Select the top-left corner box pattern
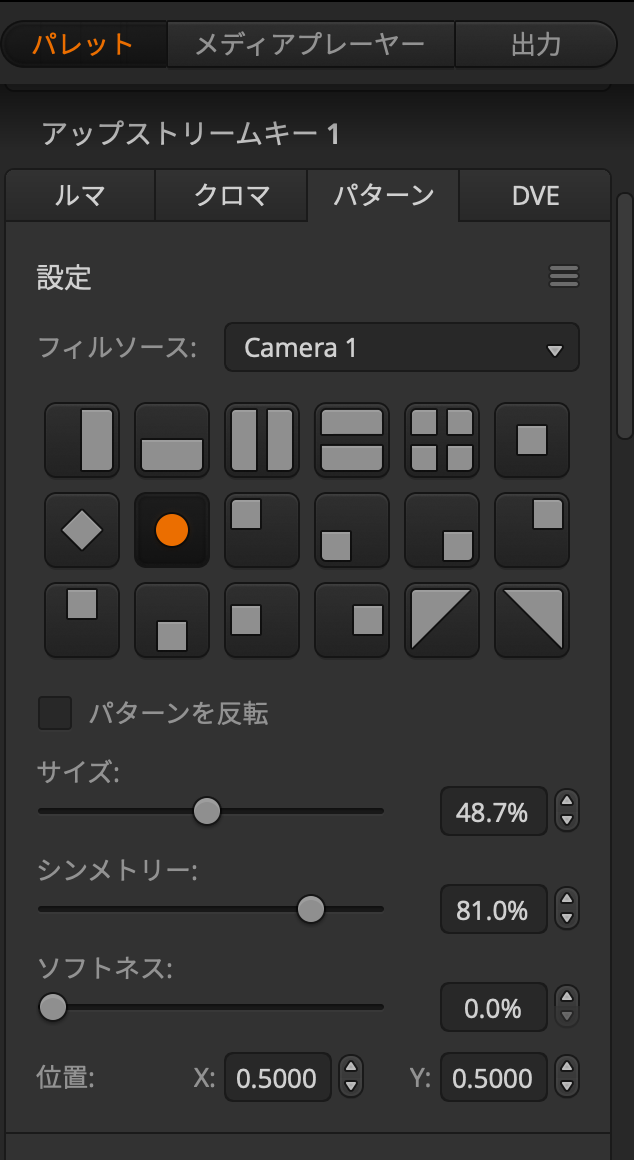 (x=262, y=530)
